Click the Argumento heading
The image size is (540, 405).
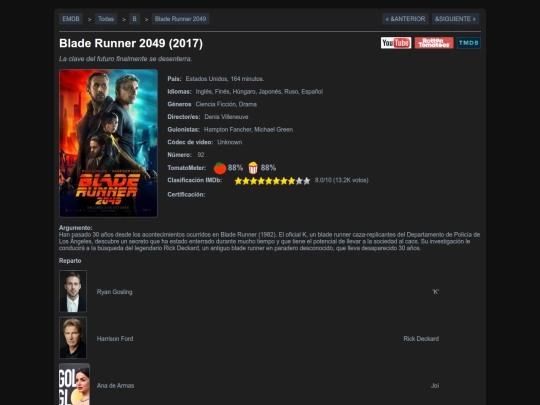pos(75,228)
